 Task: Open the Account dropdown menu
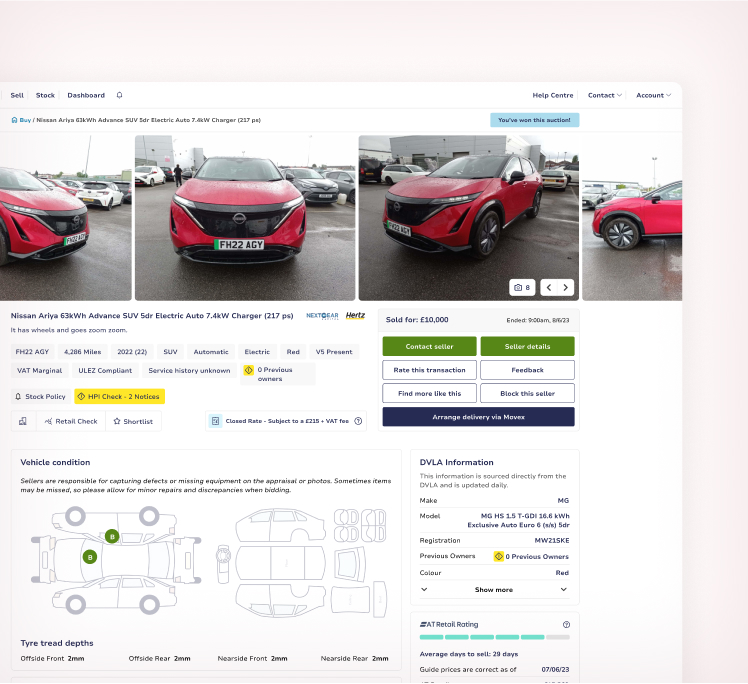pos(653,95)
